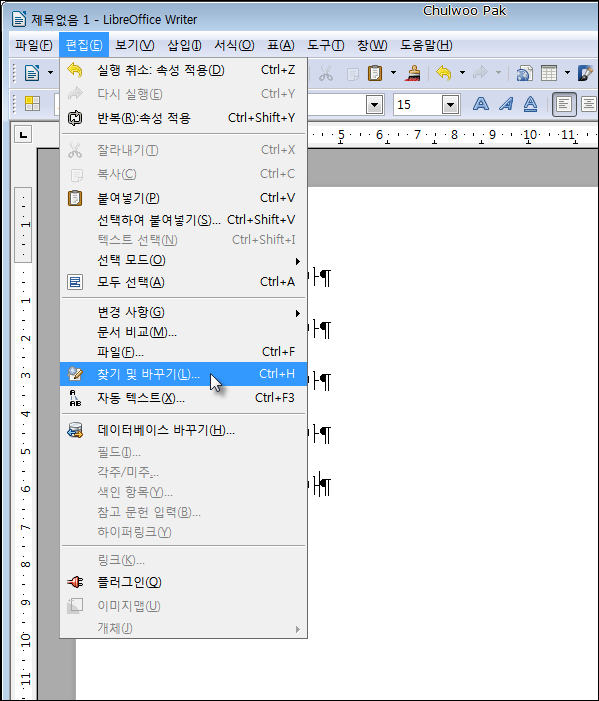Click the Cut scissors toolbar icon
This screenshot has height=701, width=599.
(326, 73)
